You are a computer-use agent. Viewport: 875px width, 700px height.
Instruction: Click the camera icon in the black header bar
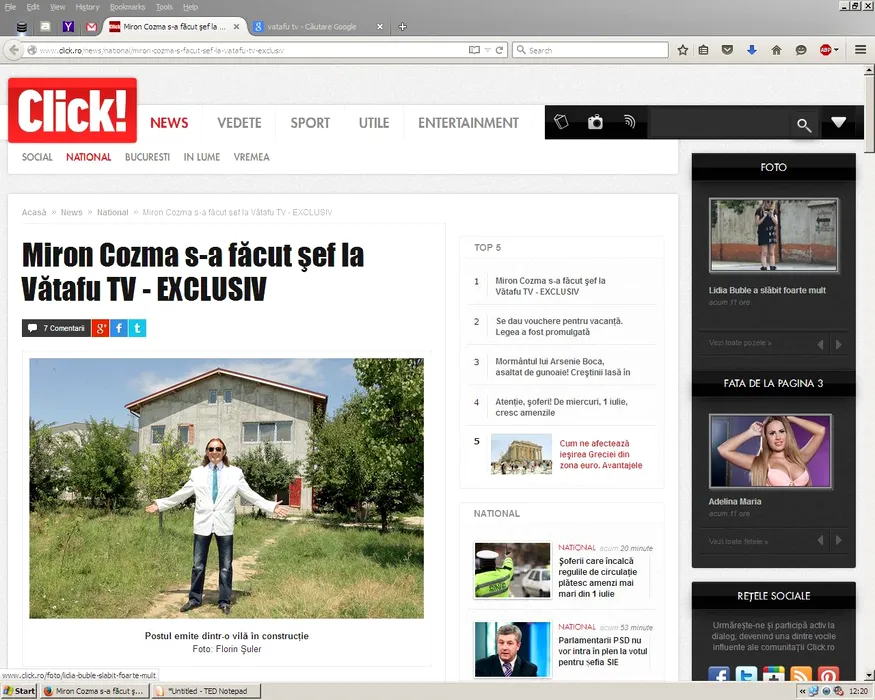point(595,122)
